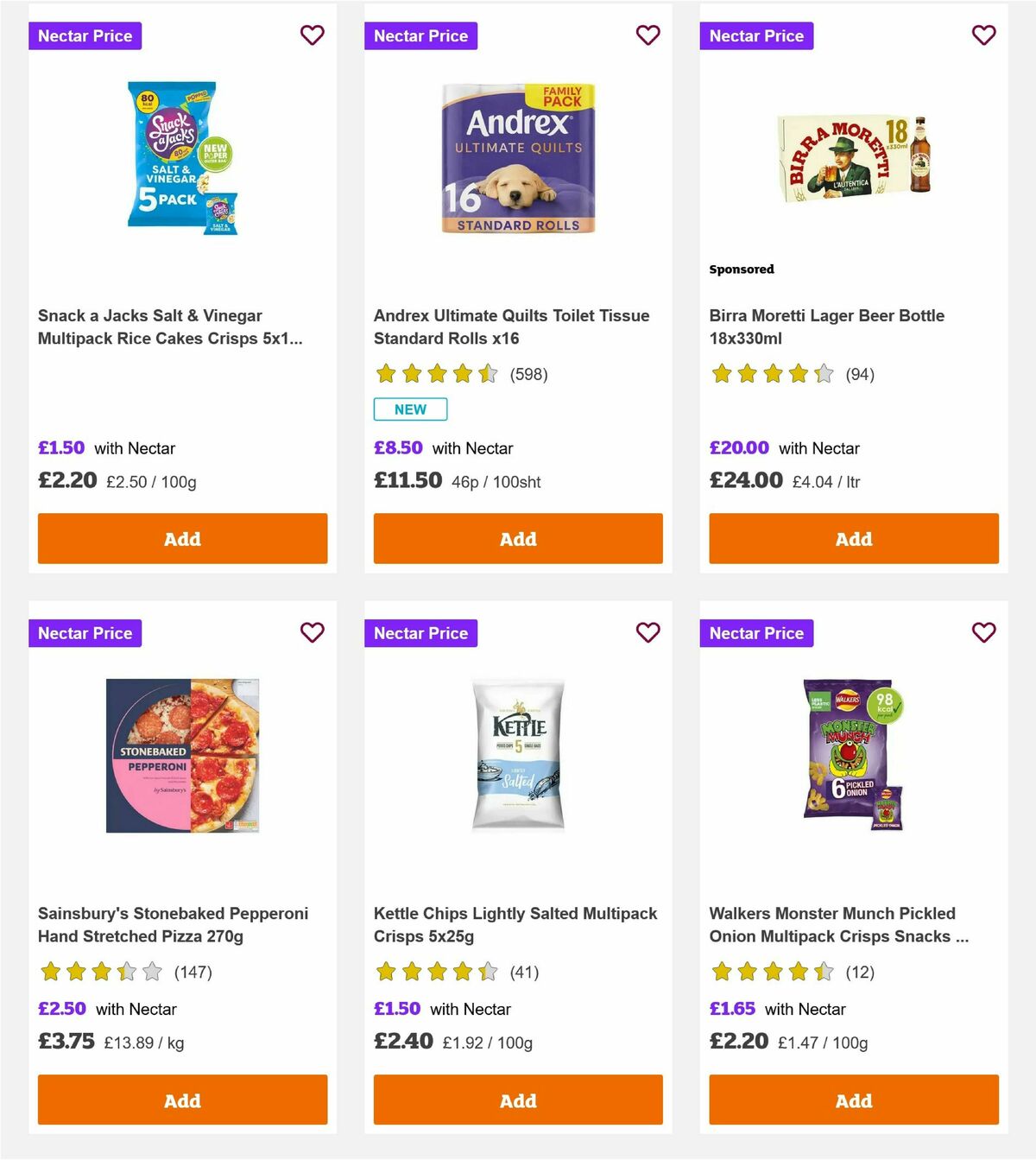The width and height of the screenshot is (1036, 1160).
Task: Open the Walkers Monster Munch product page
Action: (832, 924)
